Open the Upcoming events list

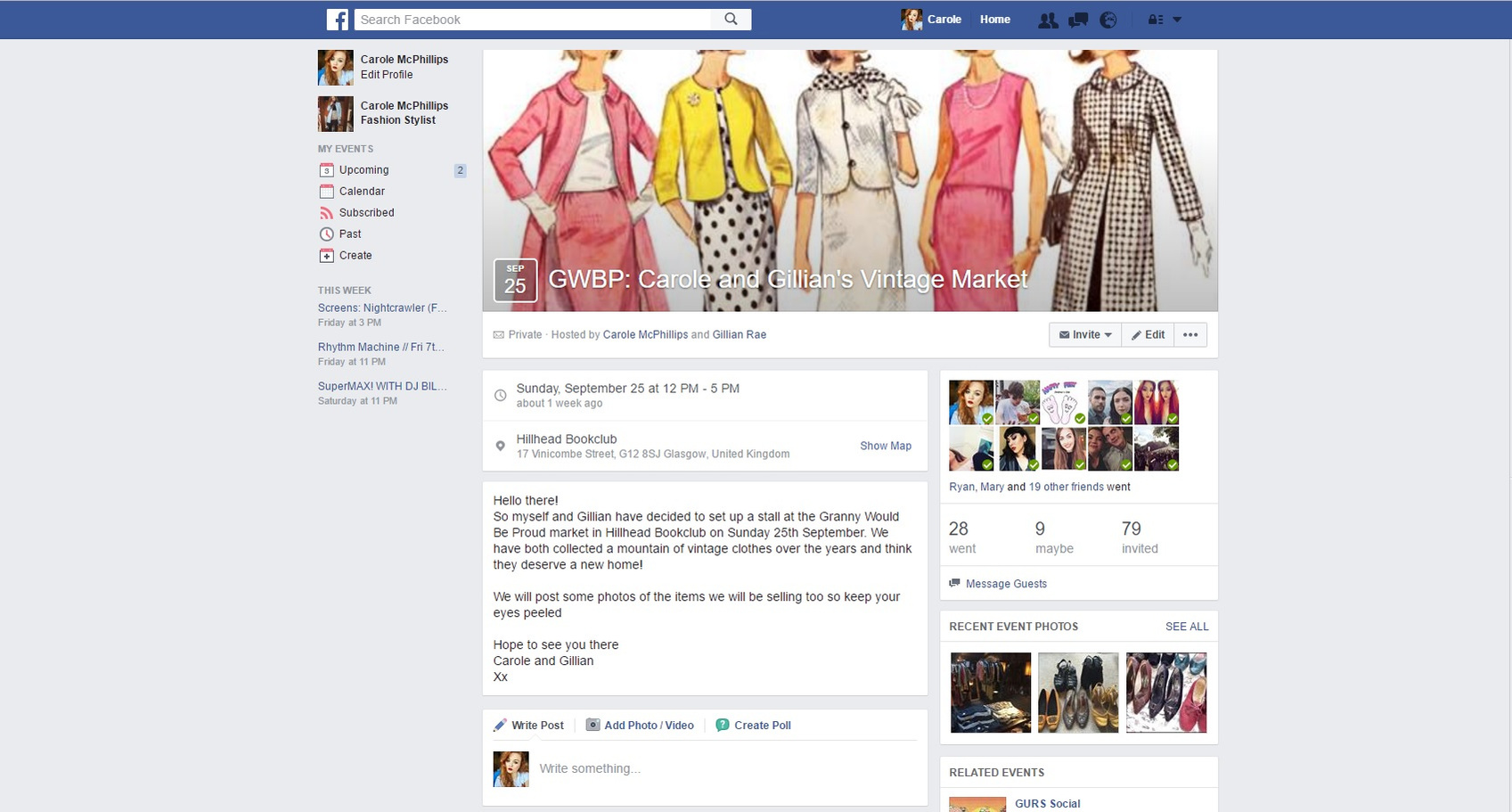coord(364,170)
